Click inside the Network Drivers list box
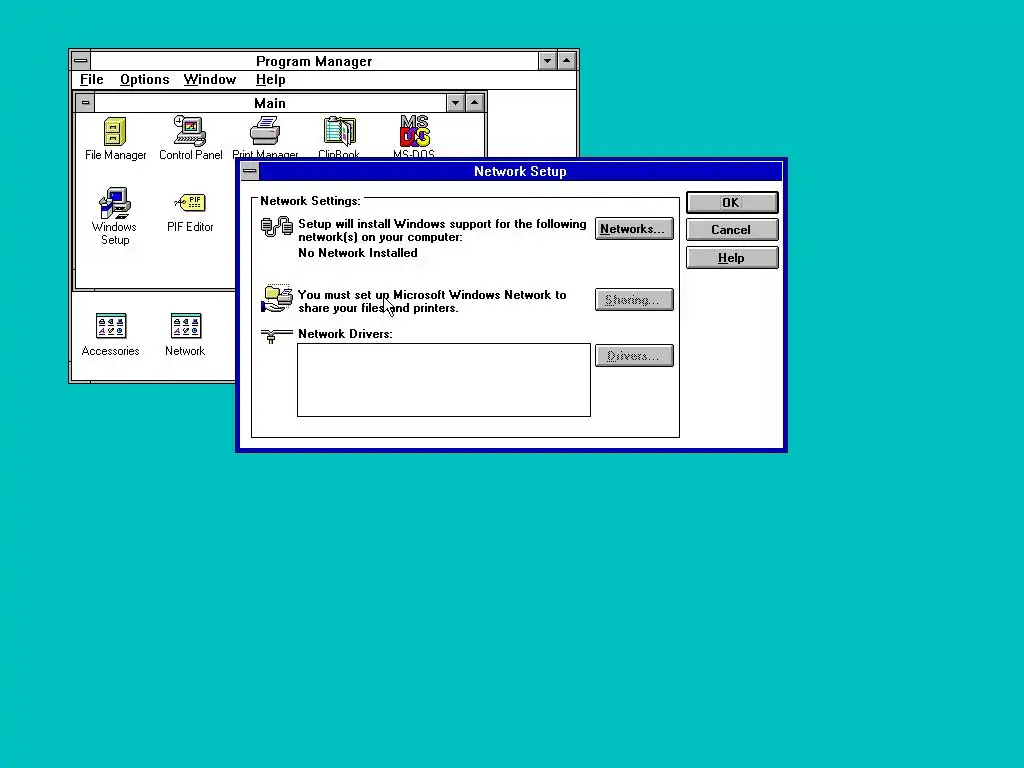Screen dimensions: 1024x768 pyautogui.click(x=444, y=380)
